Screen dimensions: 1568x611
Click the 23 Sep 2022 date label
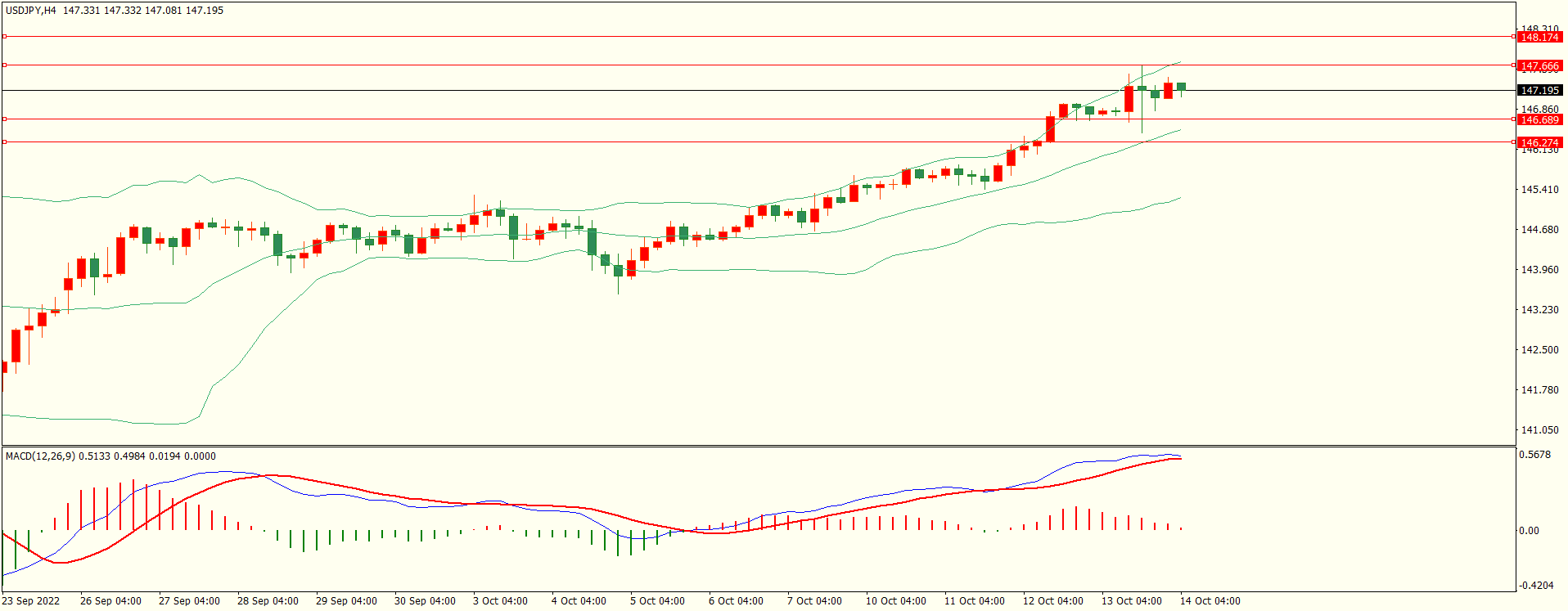click(x=31, y=600)
